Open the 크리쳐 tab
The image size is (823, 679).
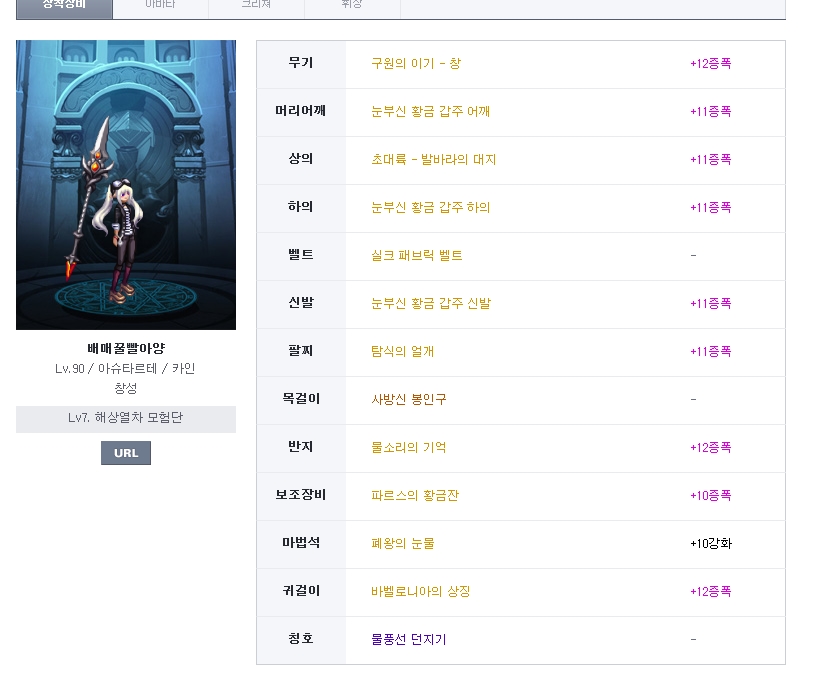coord(256,6)
